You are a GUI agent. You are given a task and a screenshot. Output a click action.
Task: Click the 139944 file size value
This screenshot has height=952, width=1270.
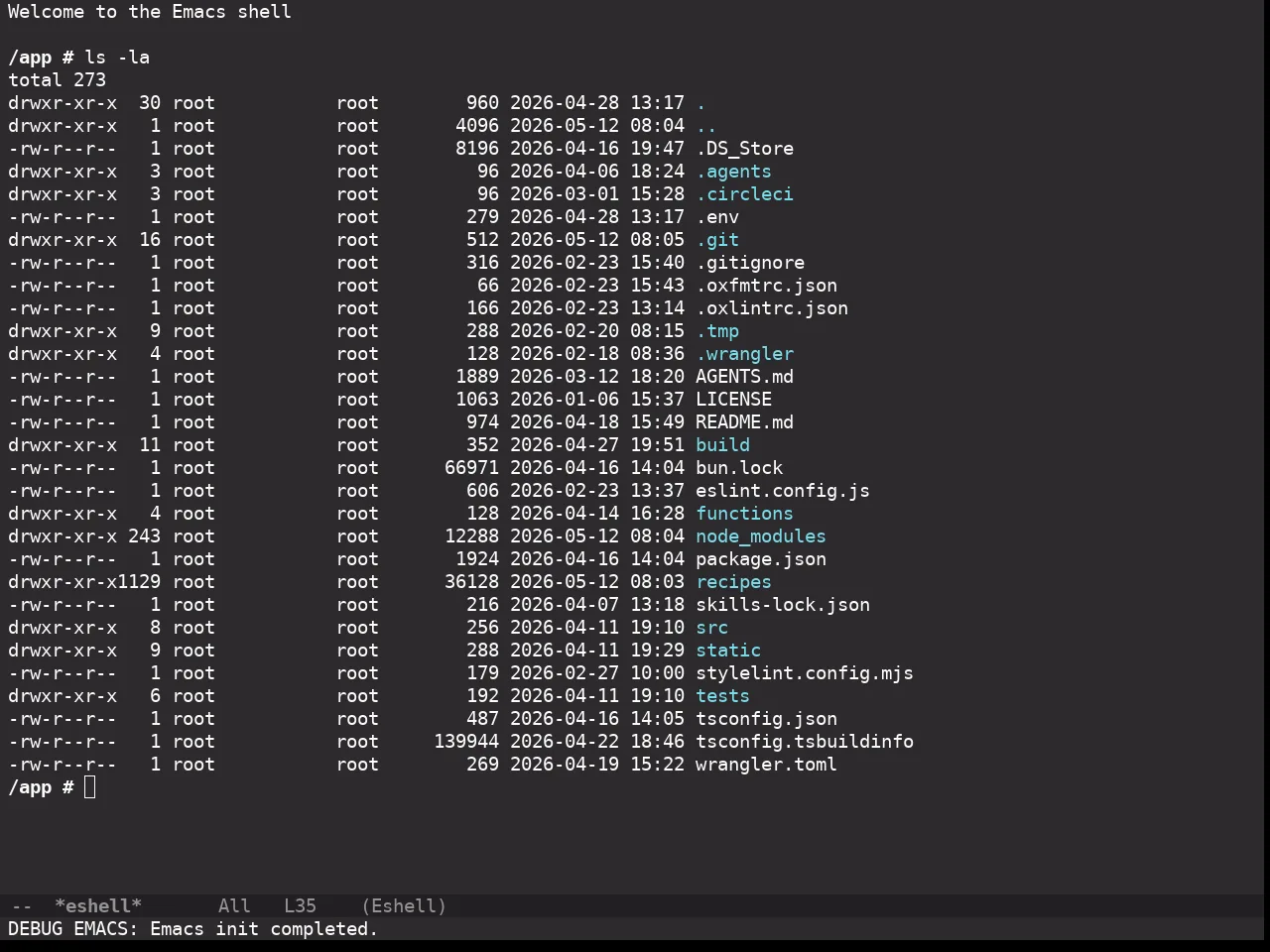[466, 742]
